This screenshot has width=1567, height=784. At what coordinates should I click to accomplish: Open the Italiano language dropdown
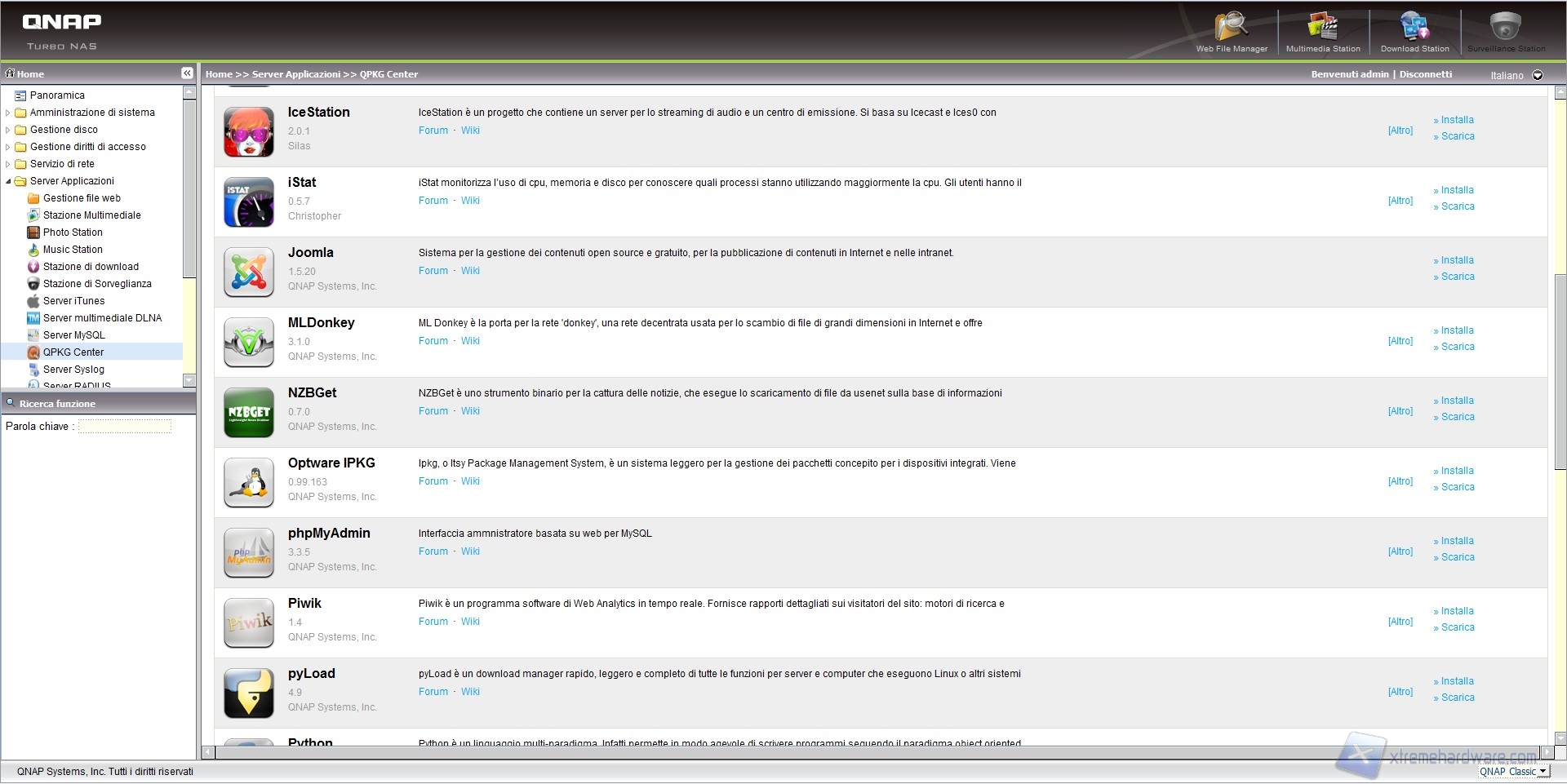1538,75
